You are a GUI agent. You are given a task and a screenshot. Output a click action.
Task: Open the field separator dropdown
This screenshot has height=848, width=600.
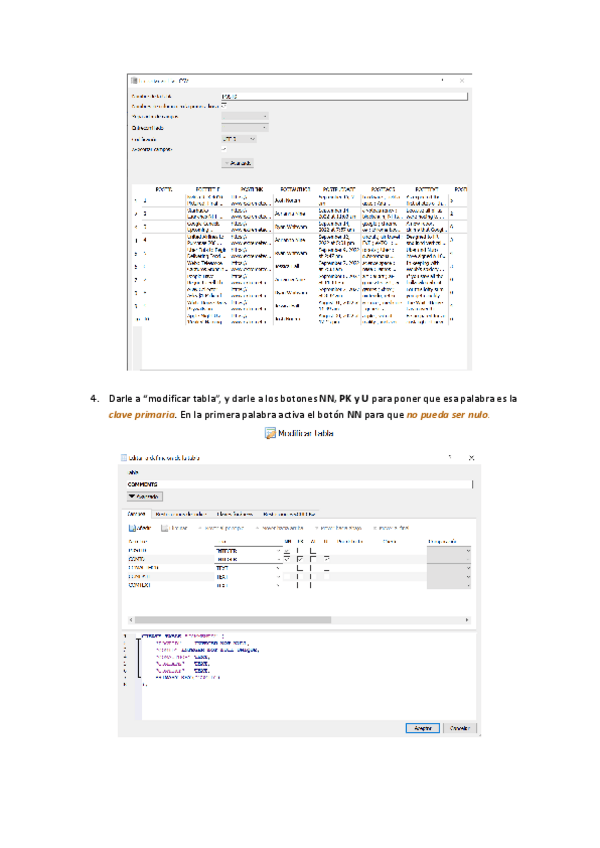click(x=244, y=116)
